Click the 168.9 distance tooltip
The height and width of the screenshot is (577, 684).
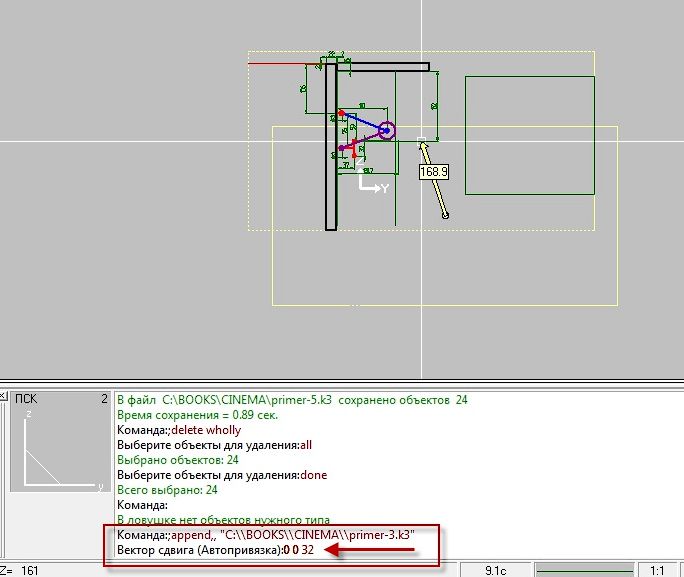pos(434,172)
